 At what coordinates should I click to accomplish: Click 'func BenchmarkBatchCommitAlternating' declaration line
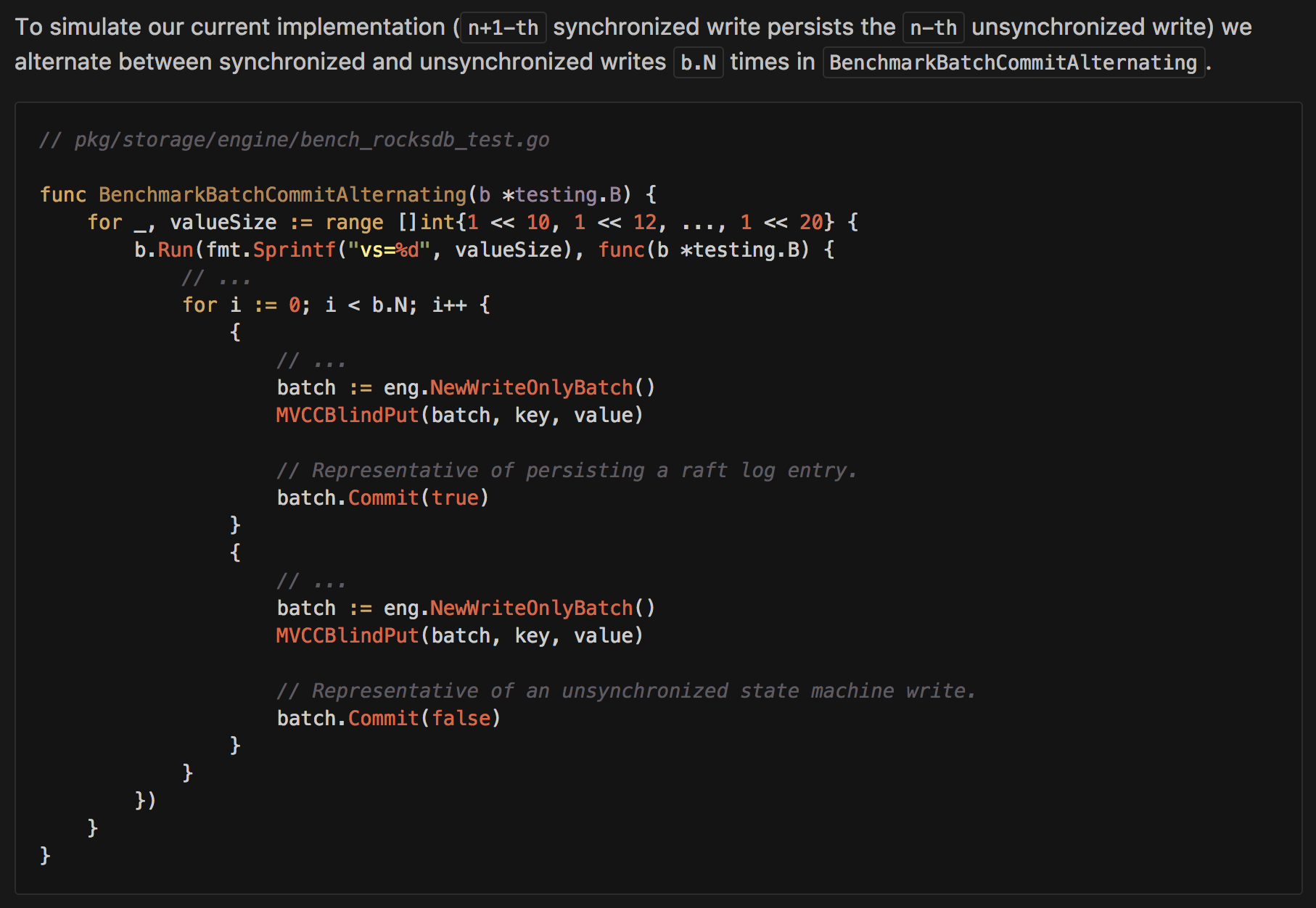point(348,194)
